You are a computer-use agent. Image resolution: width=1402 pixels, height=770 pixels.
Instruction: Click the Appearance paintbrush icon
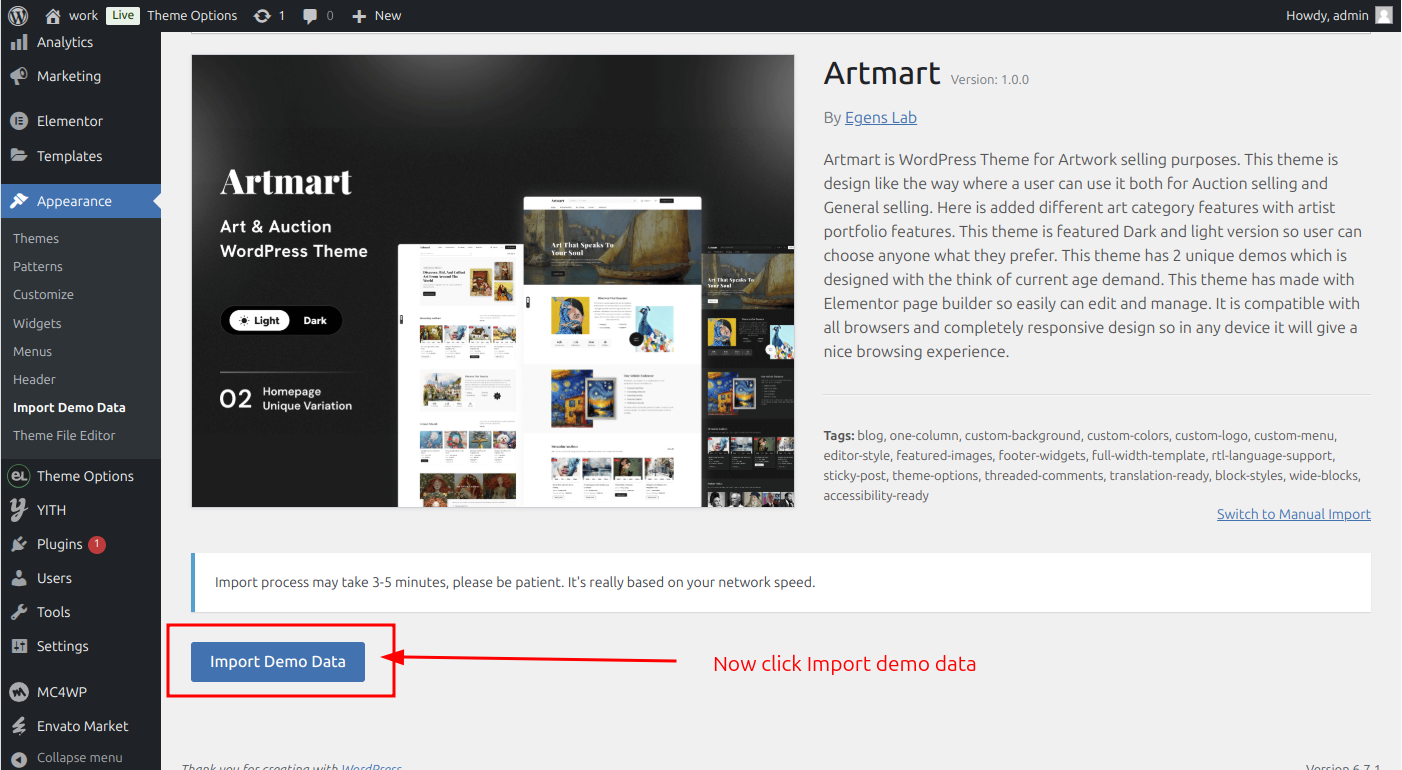pyautogui.click(x=19, y=201)
